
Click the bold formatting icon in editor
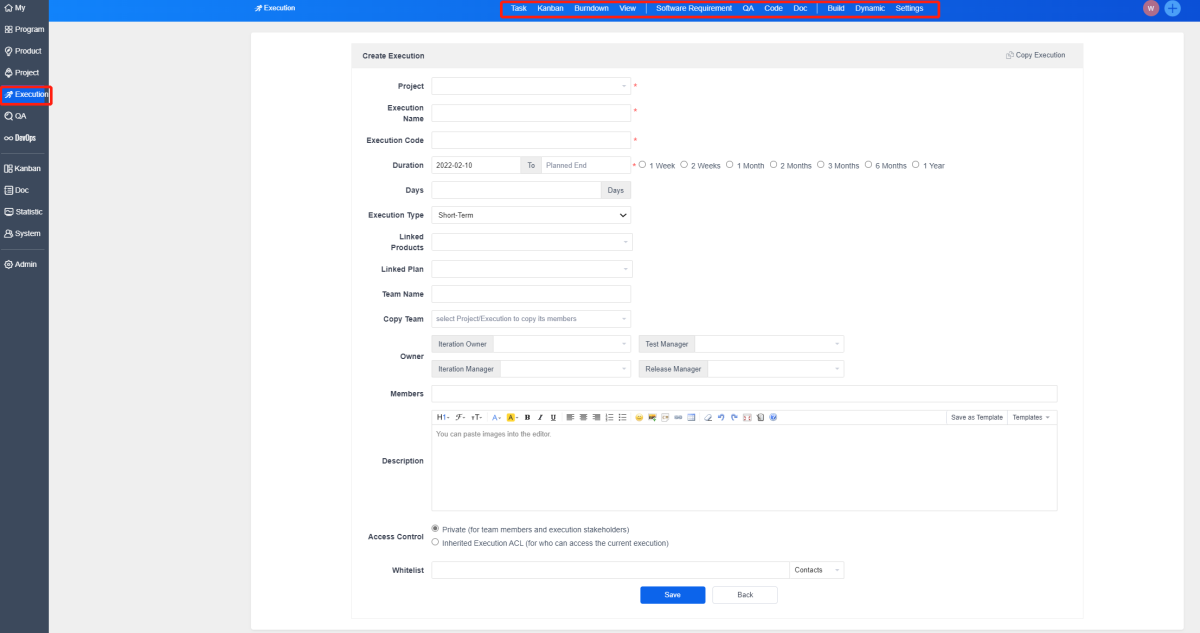[527, 417]
